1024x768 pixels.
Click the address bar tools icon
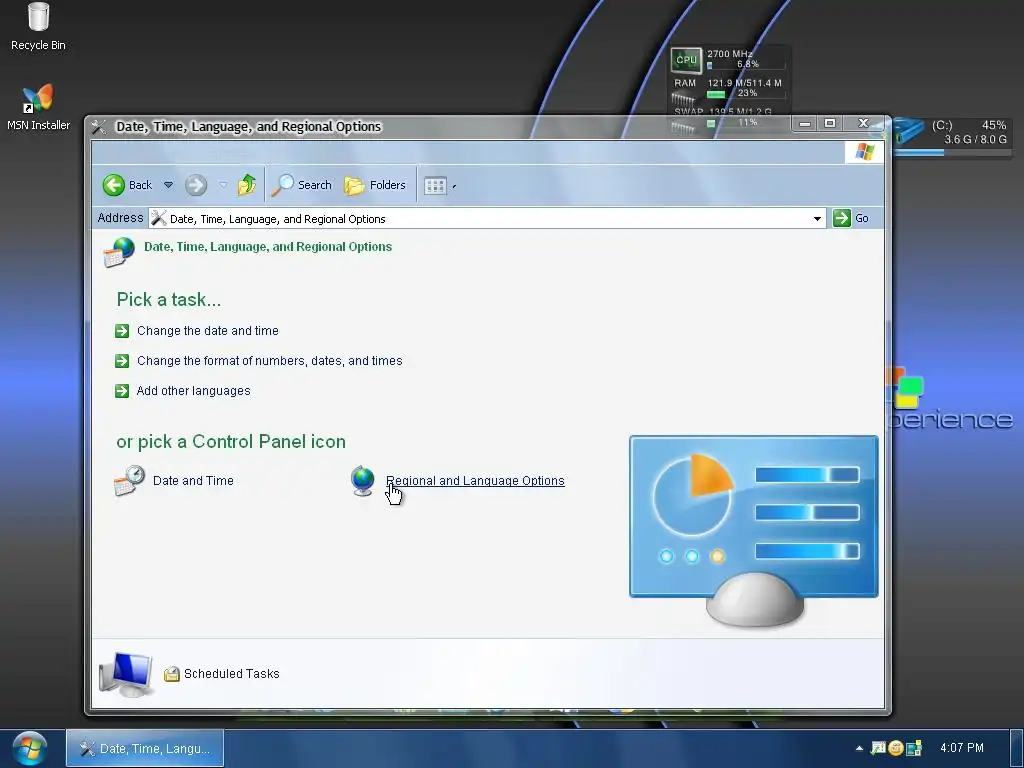point(159,219)
